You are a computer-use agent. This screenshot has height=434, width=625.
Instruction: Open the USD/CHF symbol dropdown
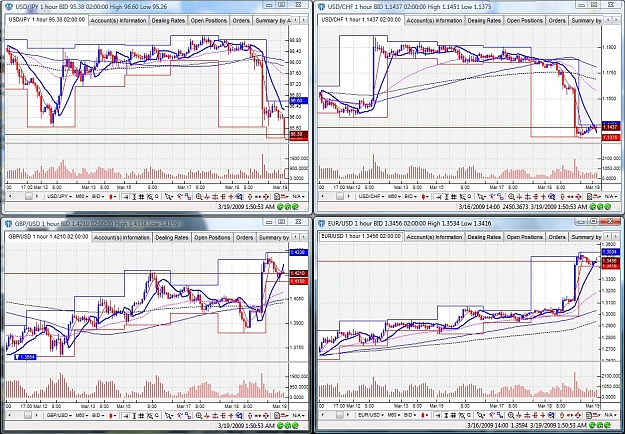pyautogui.click(x=371, y=196)
